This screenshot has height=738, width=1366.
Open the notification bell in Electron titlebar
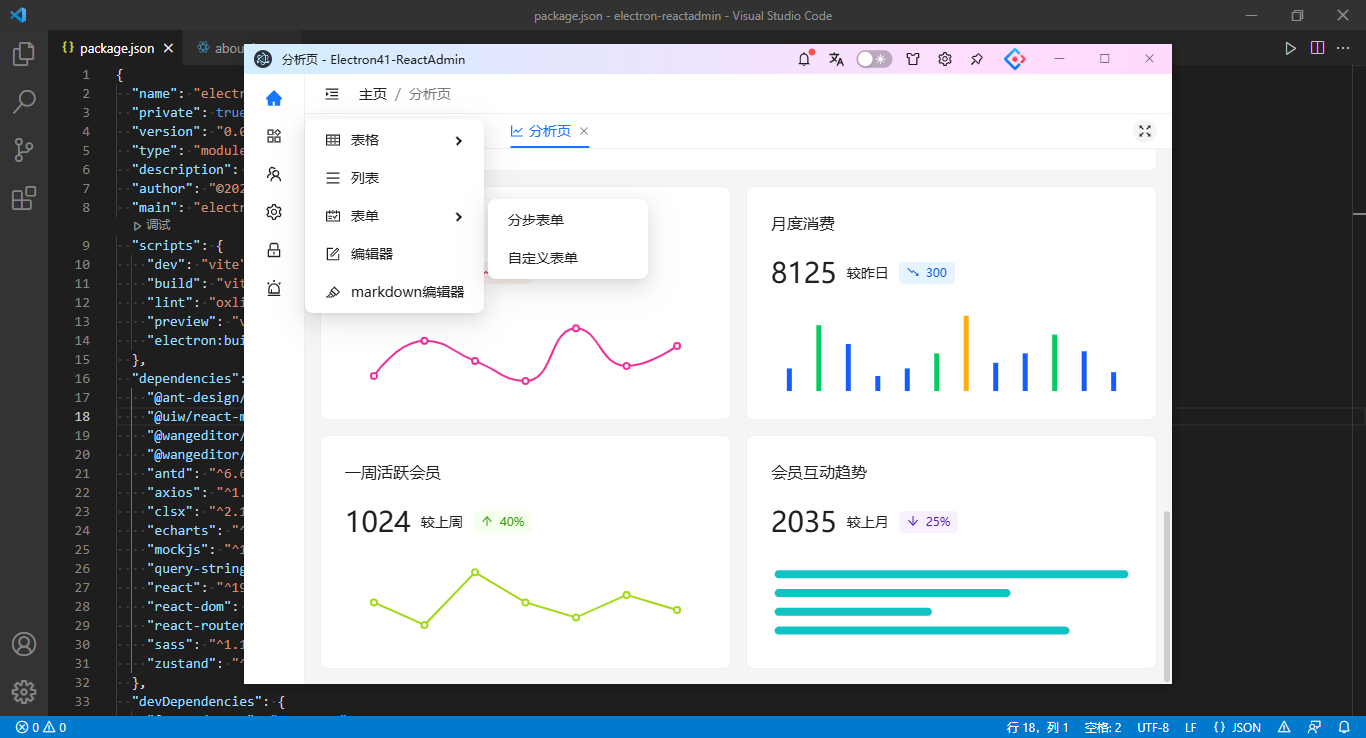click(804, 59)
